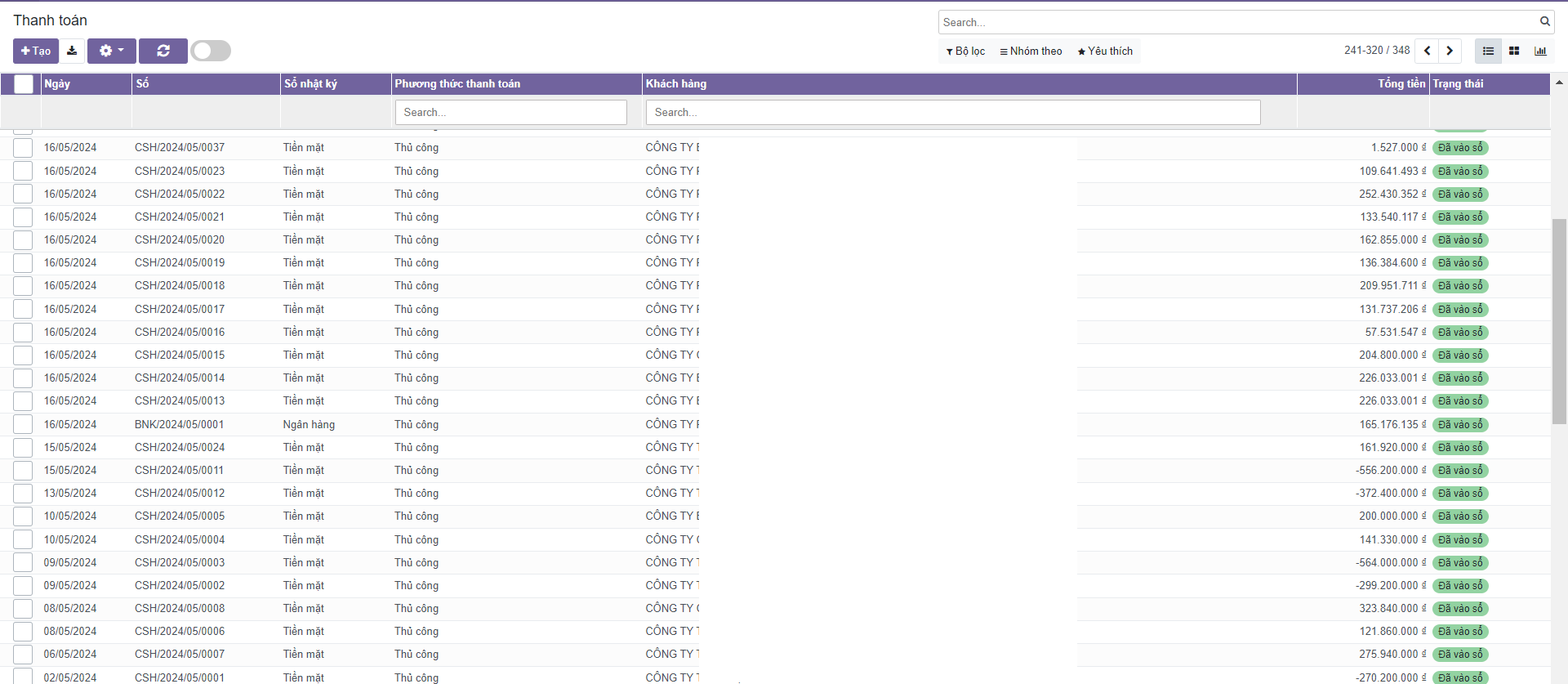Switch to kanban view
1568x684 pixels.
[x=1514, y=51]
